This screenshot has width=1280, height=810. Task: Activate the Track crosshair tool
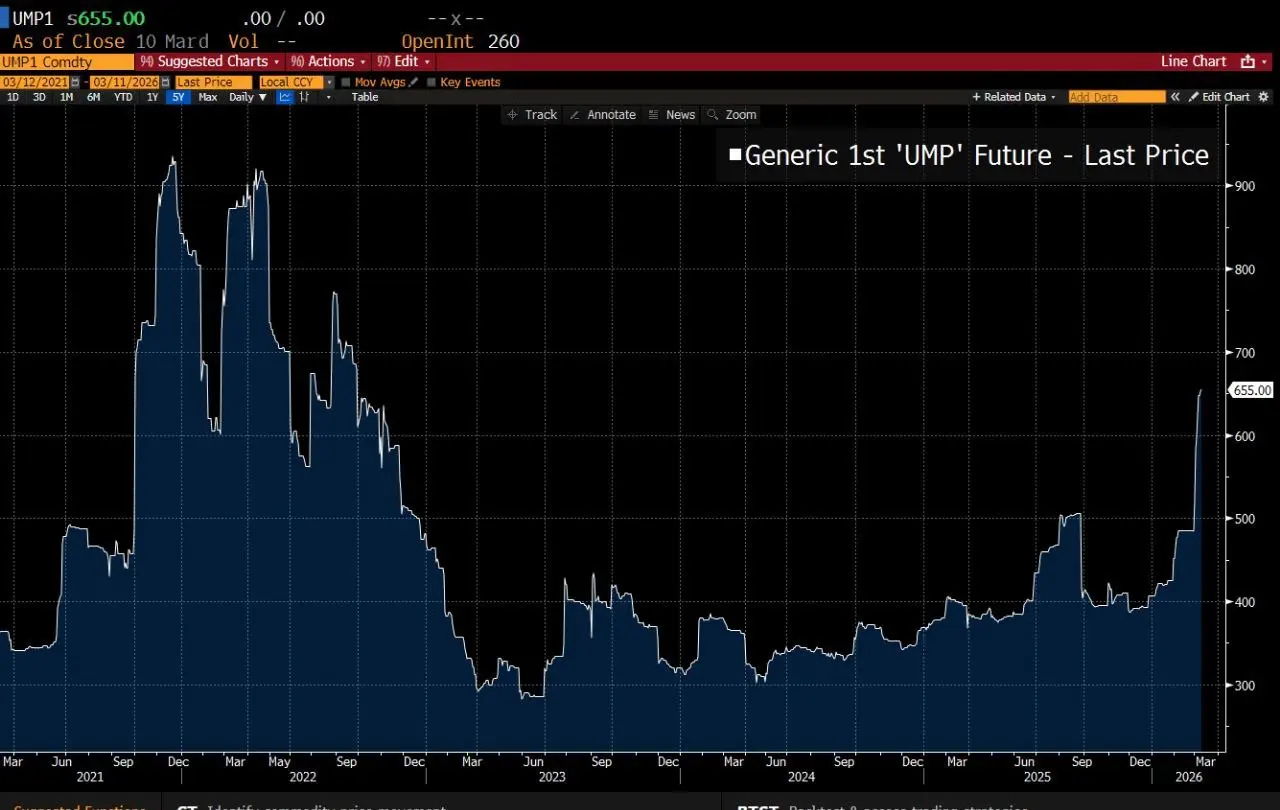click(x=533, y=115)
